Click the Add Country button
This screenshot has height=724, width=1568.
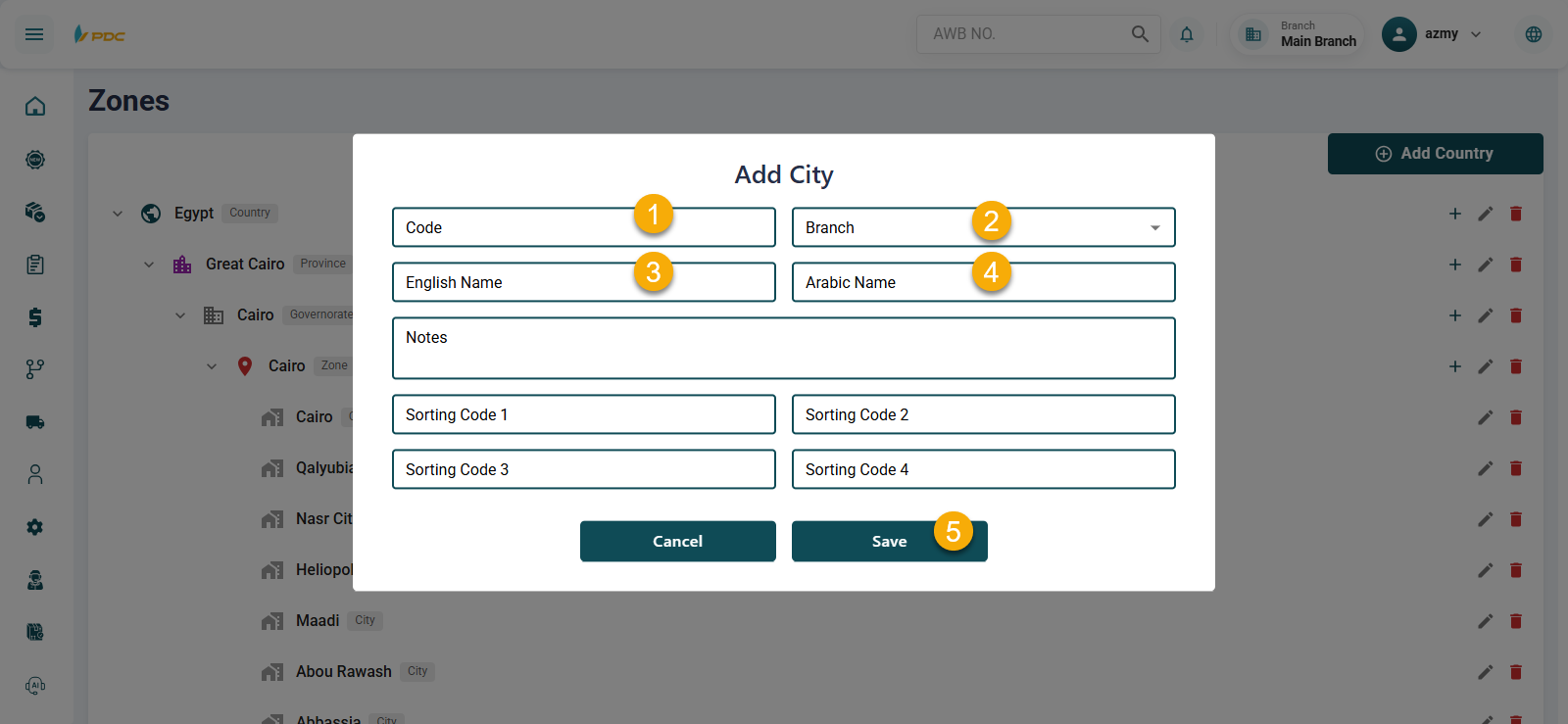(1435, 154)
